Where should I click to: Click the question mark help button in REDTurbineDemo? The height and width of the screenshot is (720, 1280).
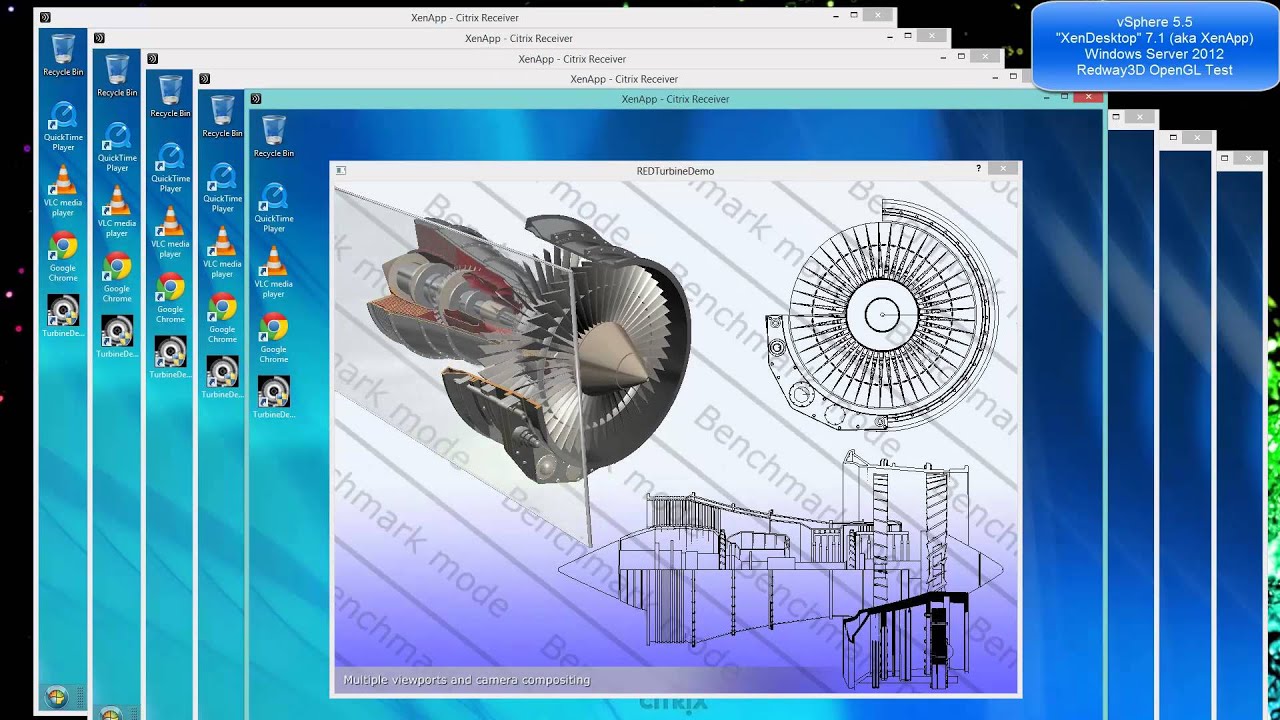(978, 168)
